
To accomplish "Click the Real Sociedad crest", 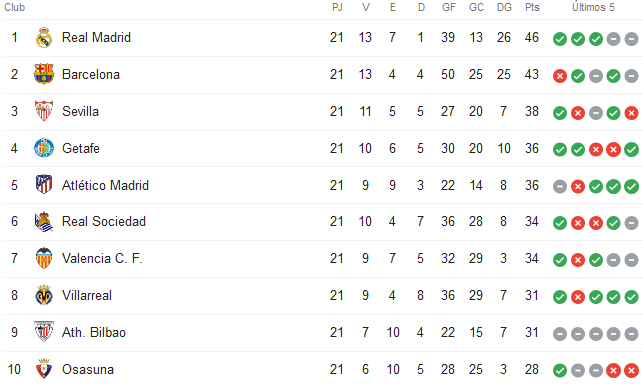I will [44, 221].
